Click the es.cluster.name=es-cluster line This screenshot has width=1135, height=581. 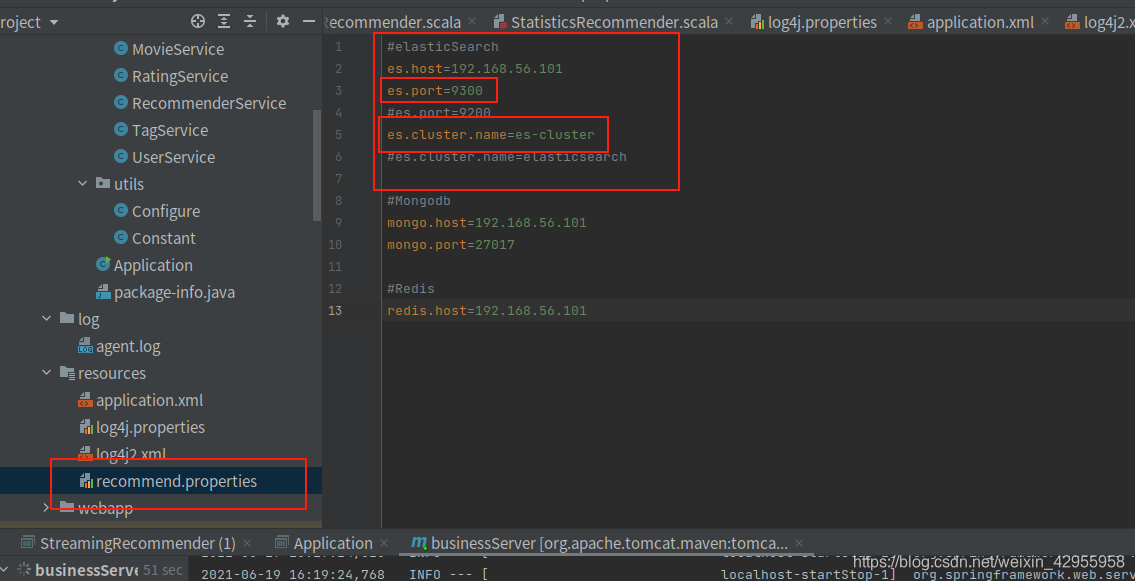coord(491,135)
